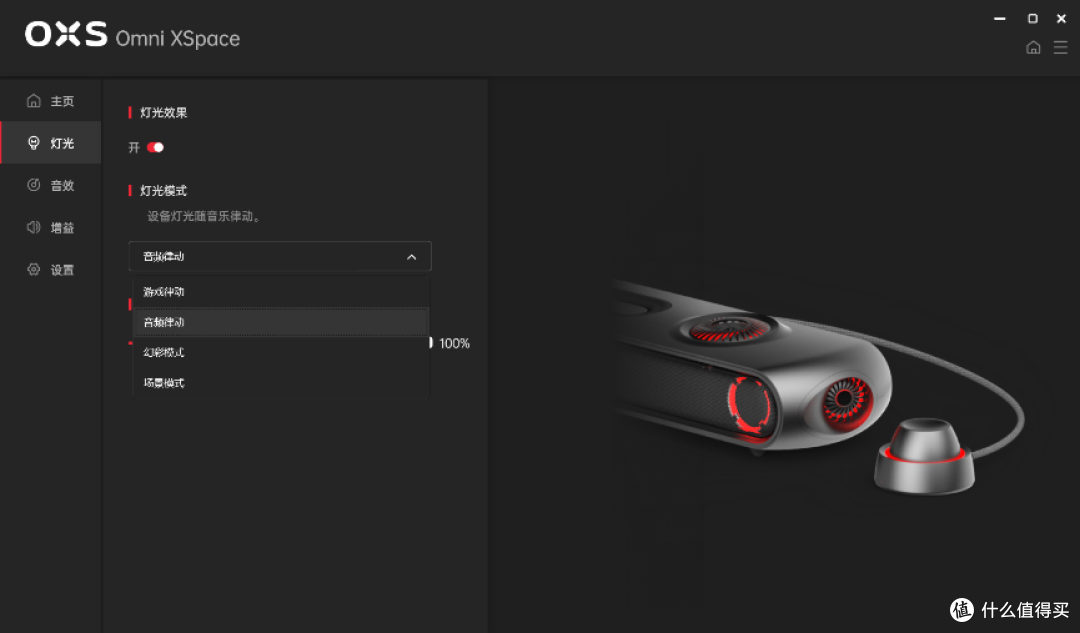The image size is (1080, 633).
Task: Pick 场景模式 from the mode list
Action: click(x=280, y=382)
